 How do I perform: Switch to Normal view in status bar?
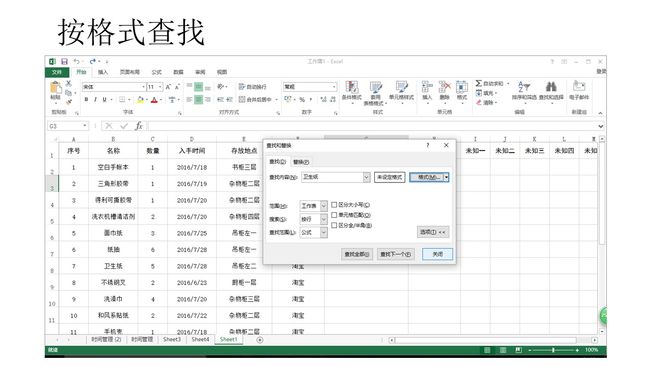[487, 350]
